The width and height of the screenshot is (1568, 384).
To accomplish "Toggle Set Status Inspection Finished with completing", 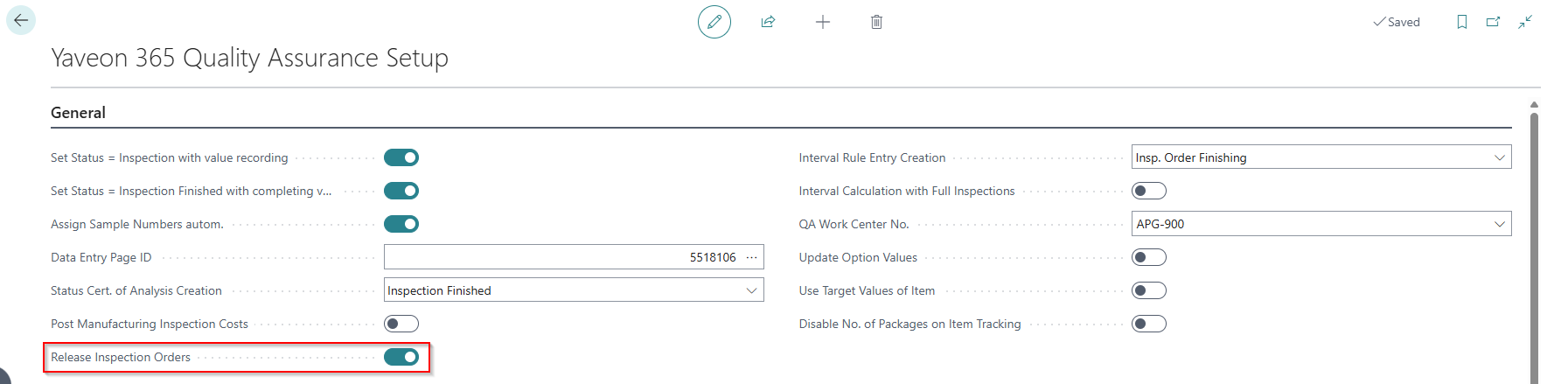I will (x=401, y=191).
